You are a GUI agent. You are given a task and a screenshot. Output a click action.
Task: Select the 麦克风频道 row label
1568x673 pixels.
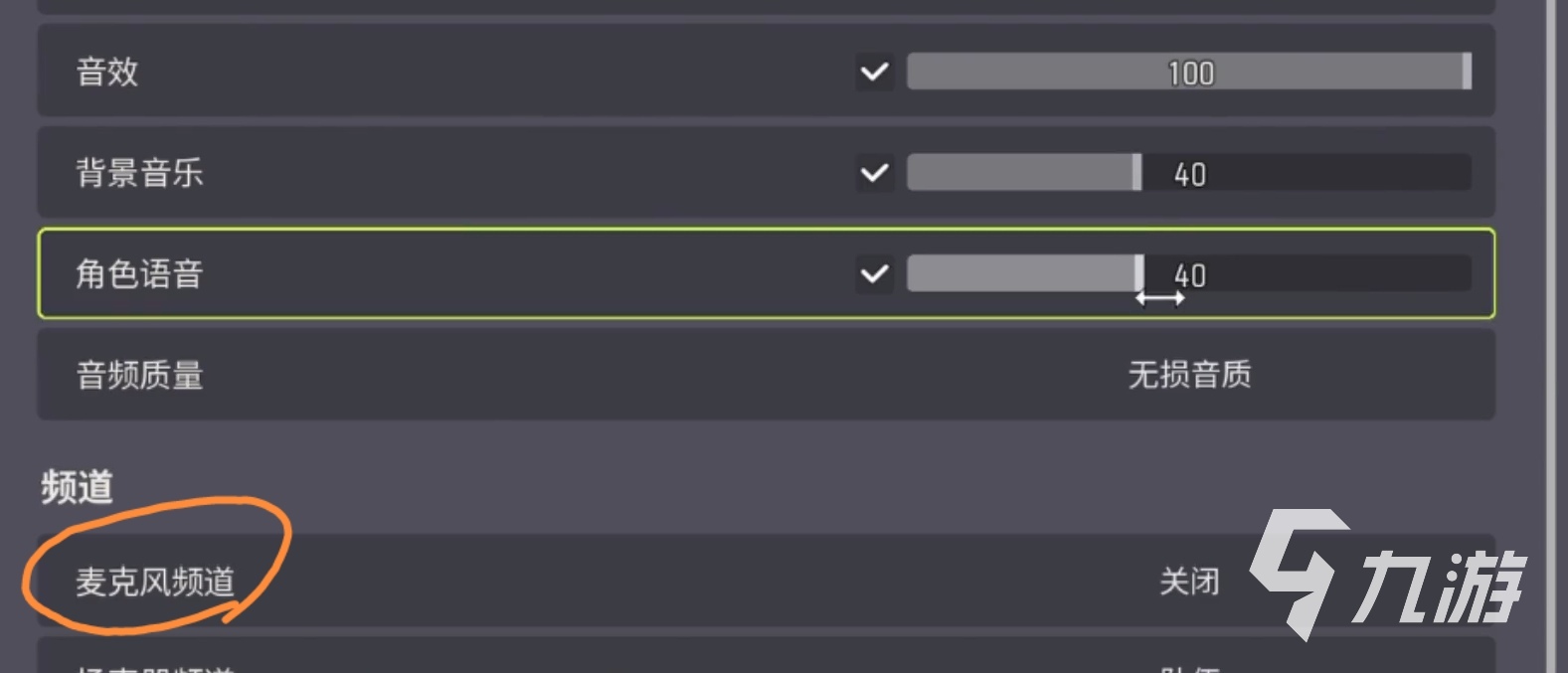pyautogui.click(x=155, y=582)
